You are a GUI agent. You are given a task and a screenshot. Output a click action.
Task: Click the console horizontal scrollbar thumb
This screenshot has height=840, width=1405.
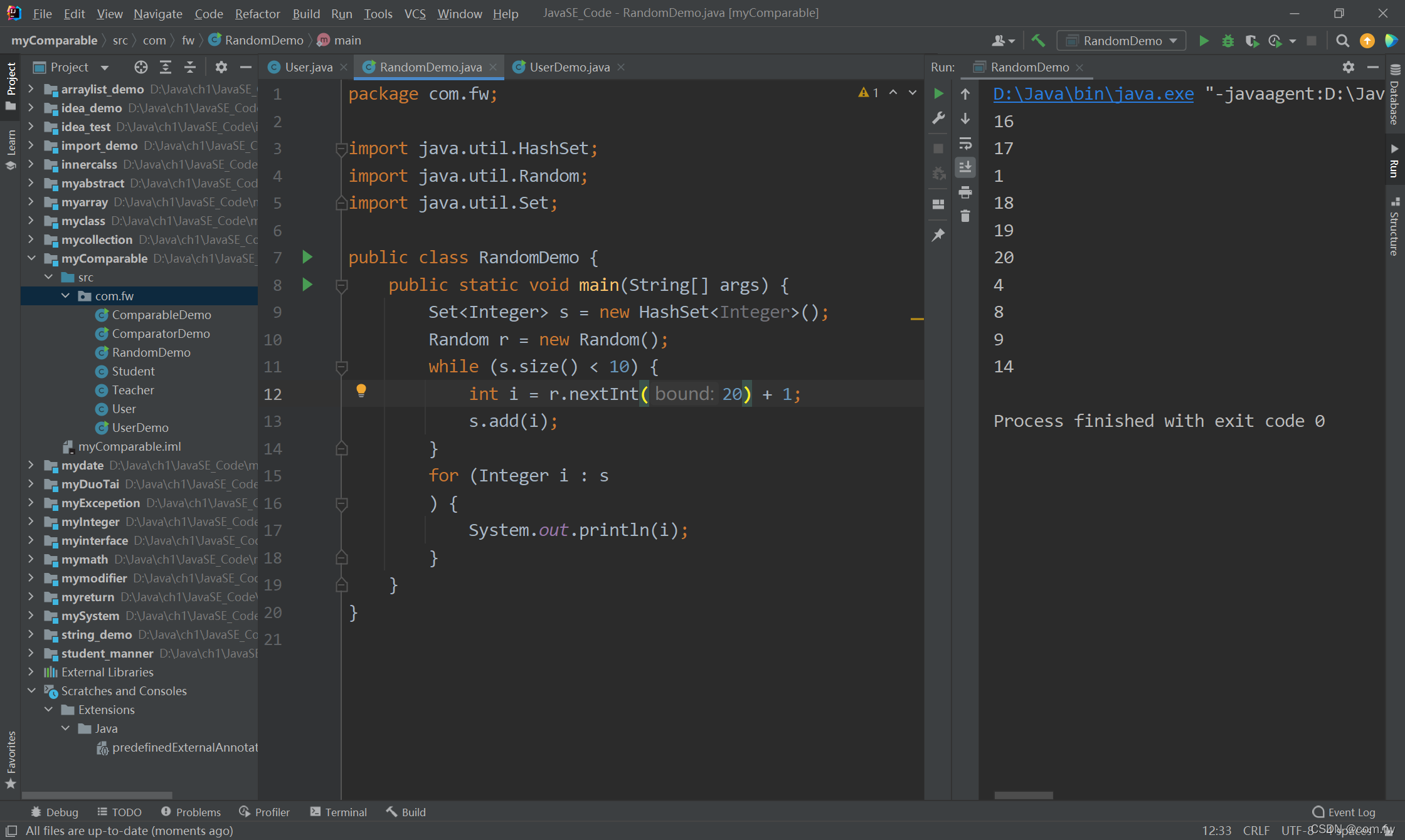pyautogui.click(x=1023, y=795)
